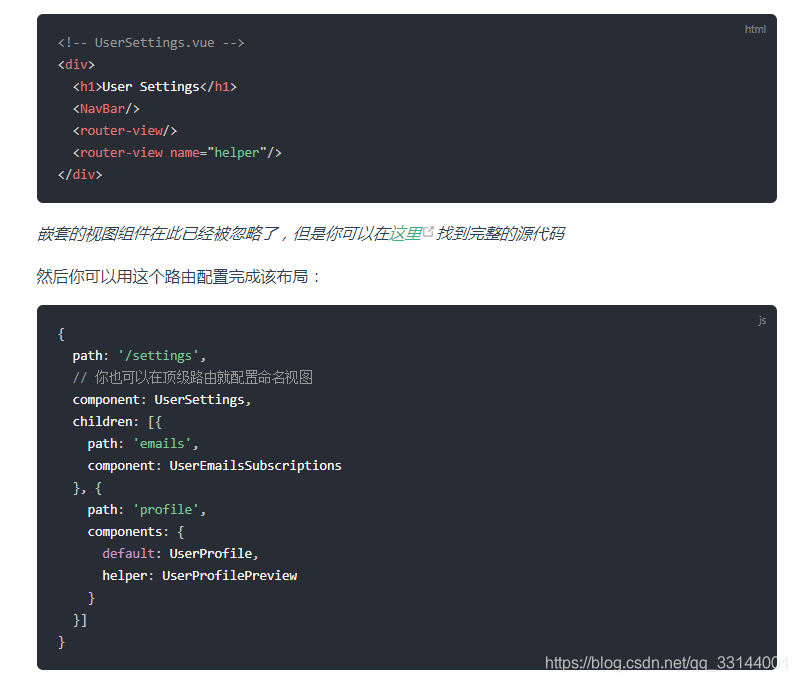Click the router-view name="helper" line
The image size is (797, 682).
[177, 152]
